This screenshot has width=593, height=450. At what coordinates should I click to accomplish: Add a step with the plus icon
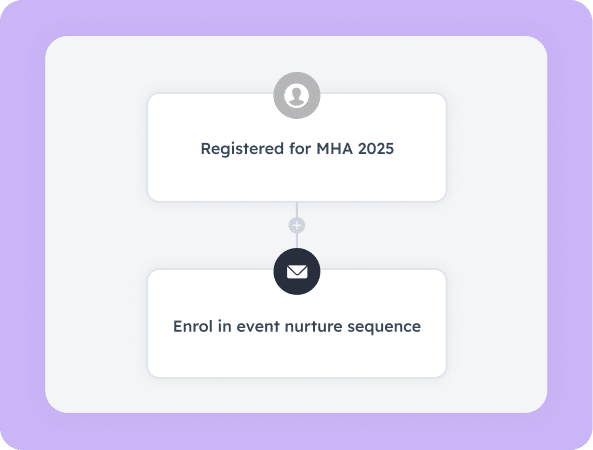click(x=296, y=225)
